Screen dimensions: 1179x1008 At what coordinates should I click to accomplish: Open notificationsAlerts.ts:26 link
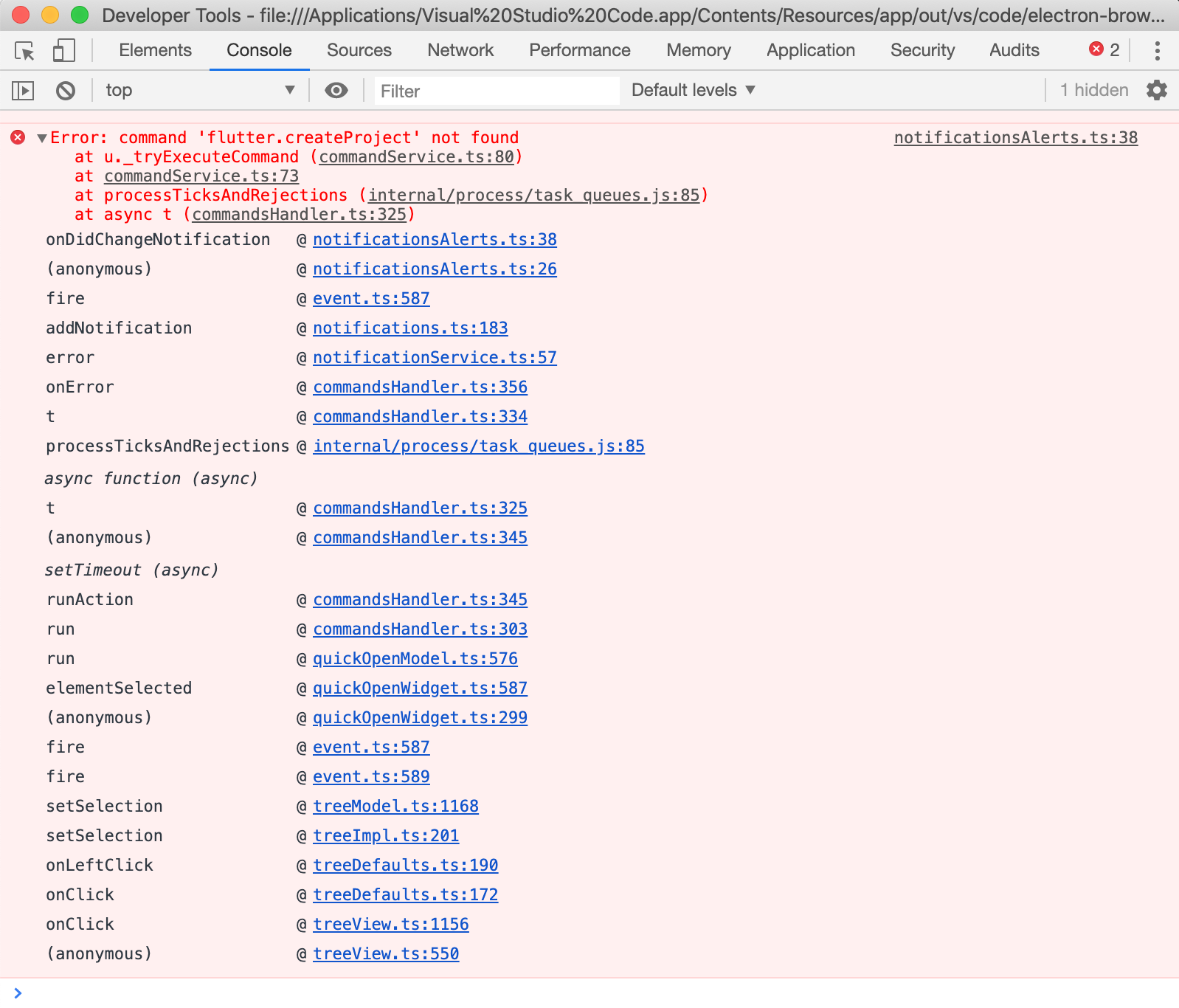pos(435,269)
